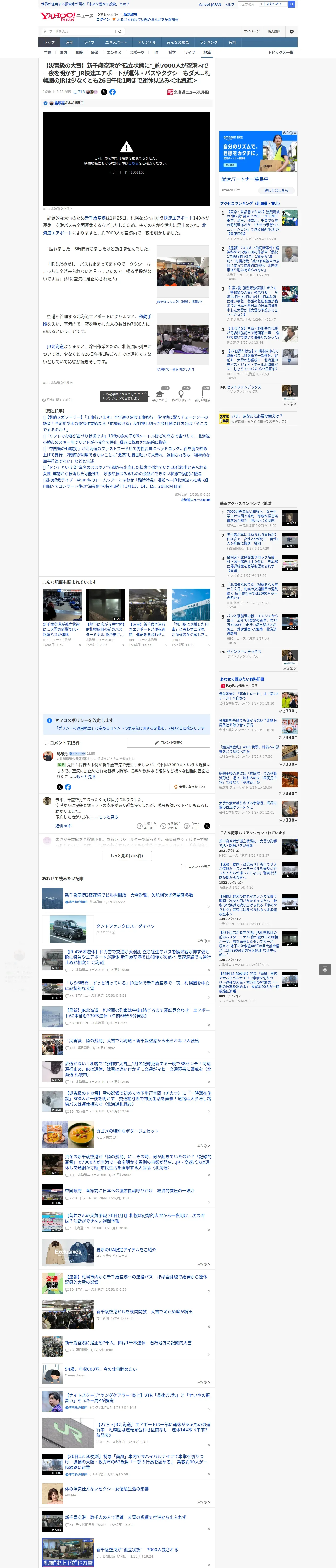Image resolution: width=336 pixels, height=1568 pixels.
Task: Share expert comment on Facebook
Action: tap(68, 787)
